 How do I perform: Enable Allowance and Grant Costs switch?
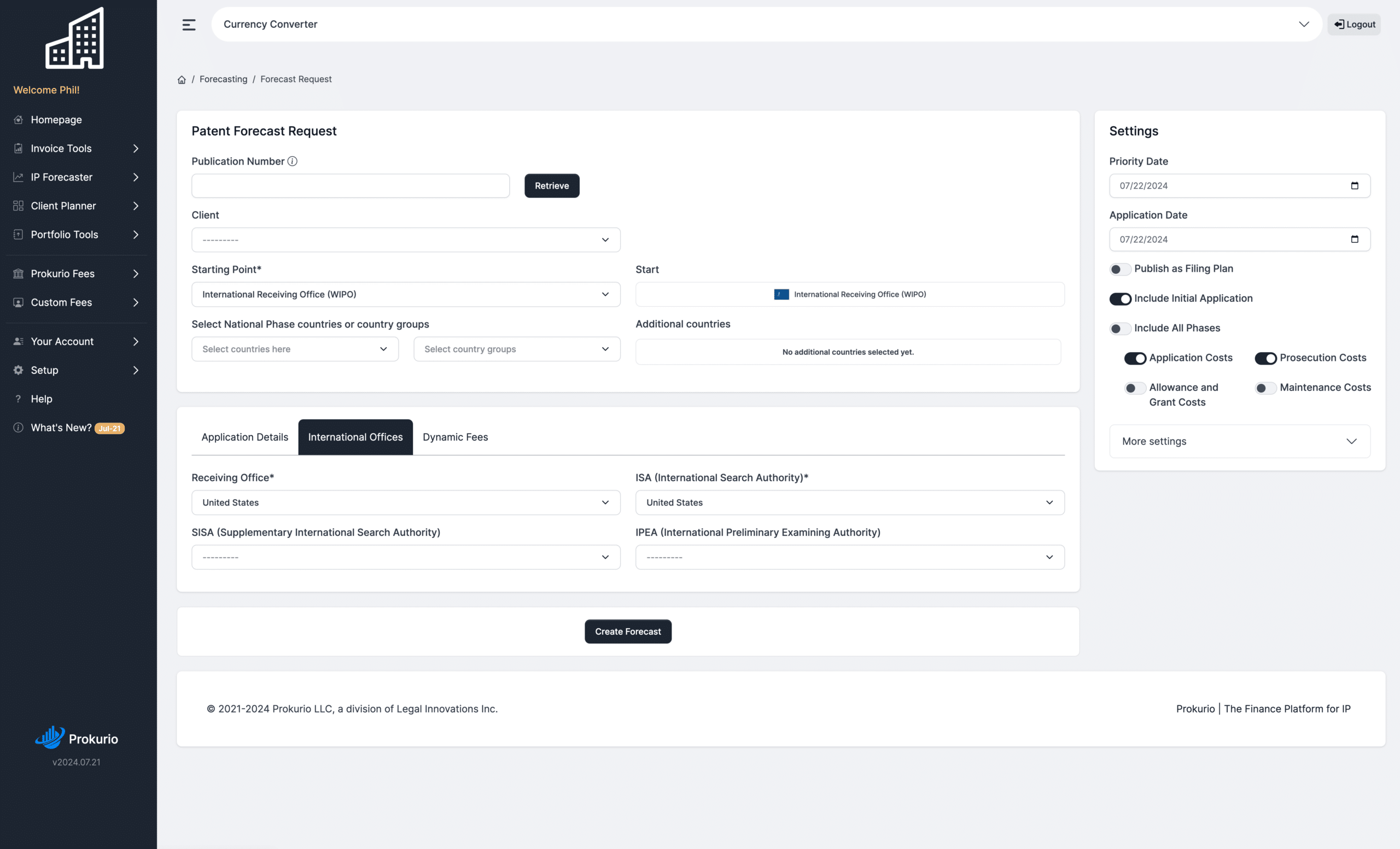(x=1135, y=388)
